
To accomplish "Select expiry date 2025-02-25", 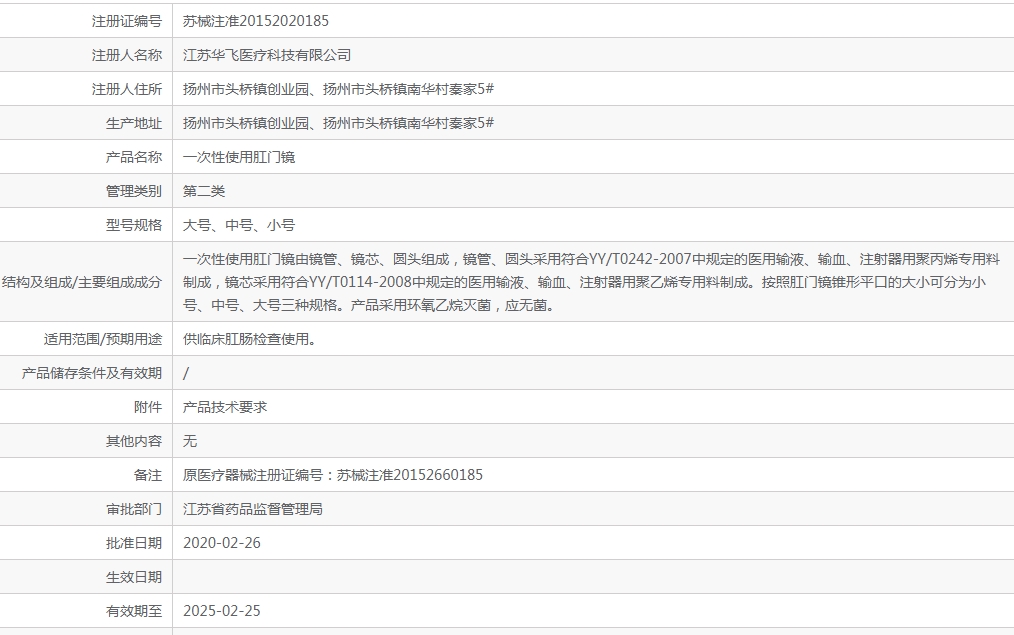I will [x=222, y=611].
